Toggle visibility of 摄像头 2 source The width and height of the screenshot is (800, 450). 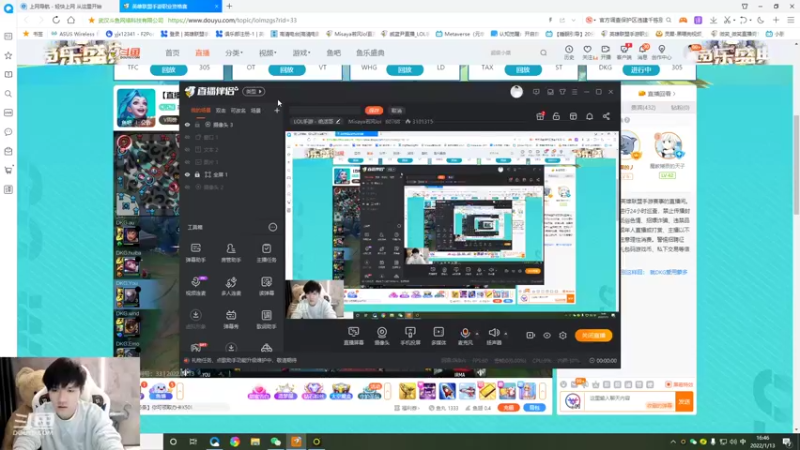pyautogui.click(x=187, y=187)
